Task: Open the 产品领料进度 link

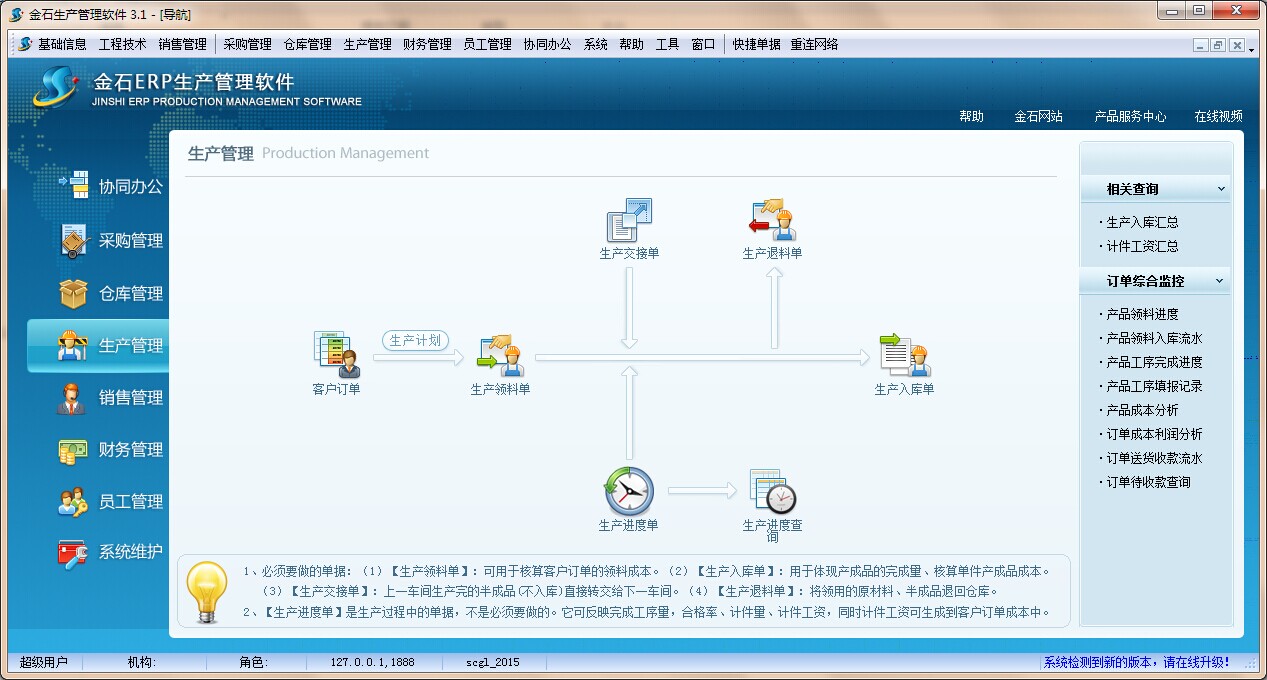Action: (1142, 314)
